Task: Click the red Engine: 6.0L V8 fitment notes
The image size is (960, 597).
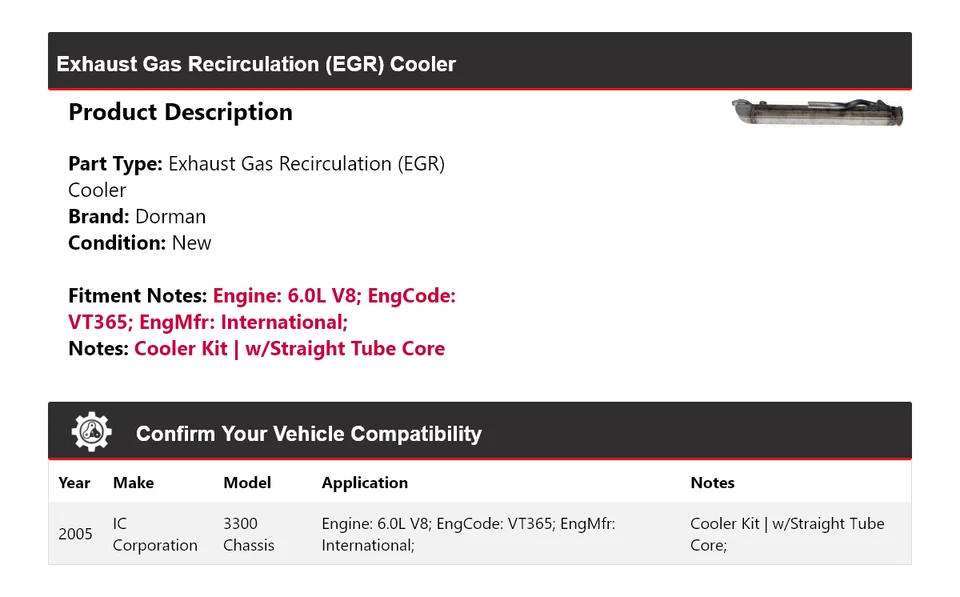Action: point(334,296)
